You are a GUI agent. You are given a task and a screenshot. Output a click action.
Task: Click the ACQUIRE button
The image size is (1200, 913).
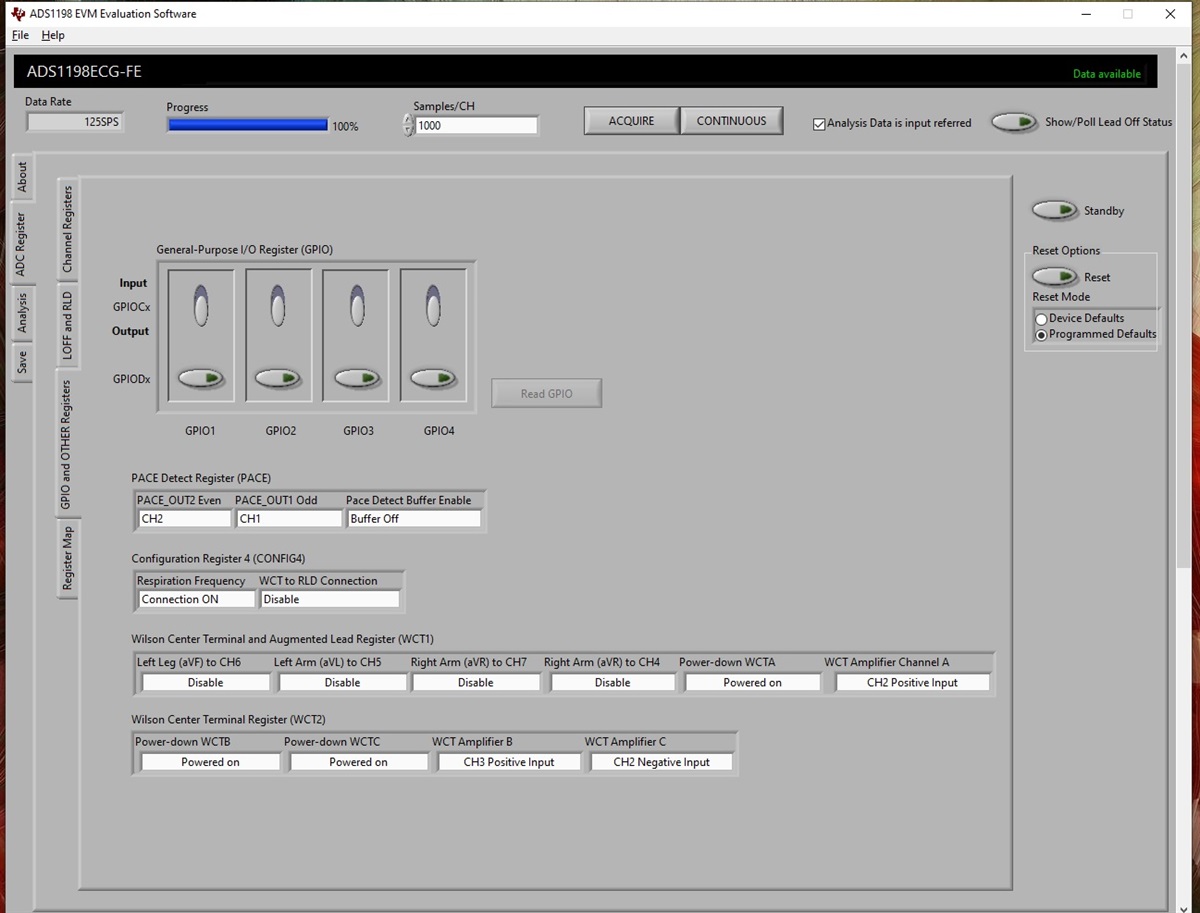pos(632,121)
